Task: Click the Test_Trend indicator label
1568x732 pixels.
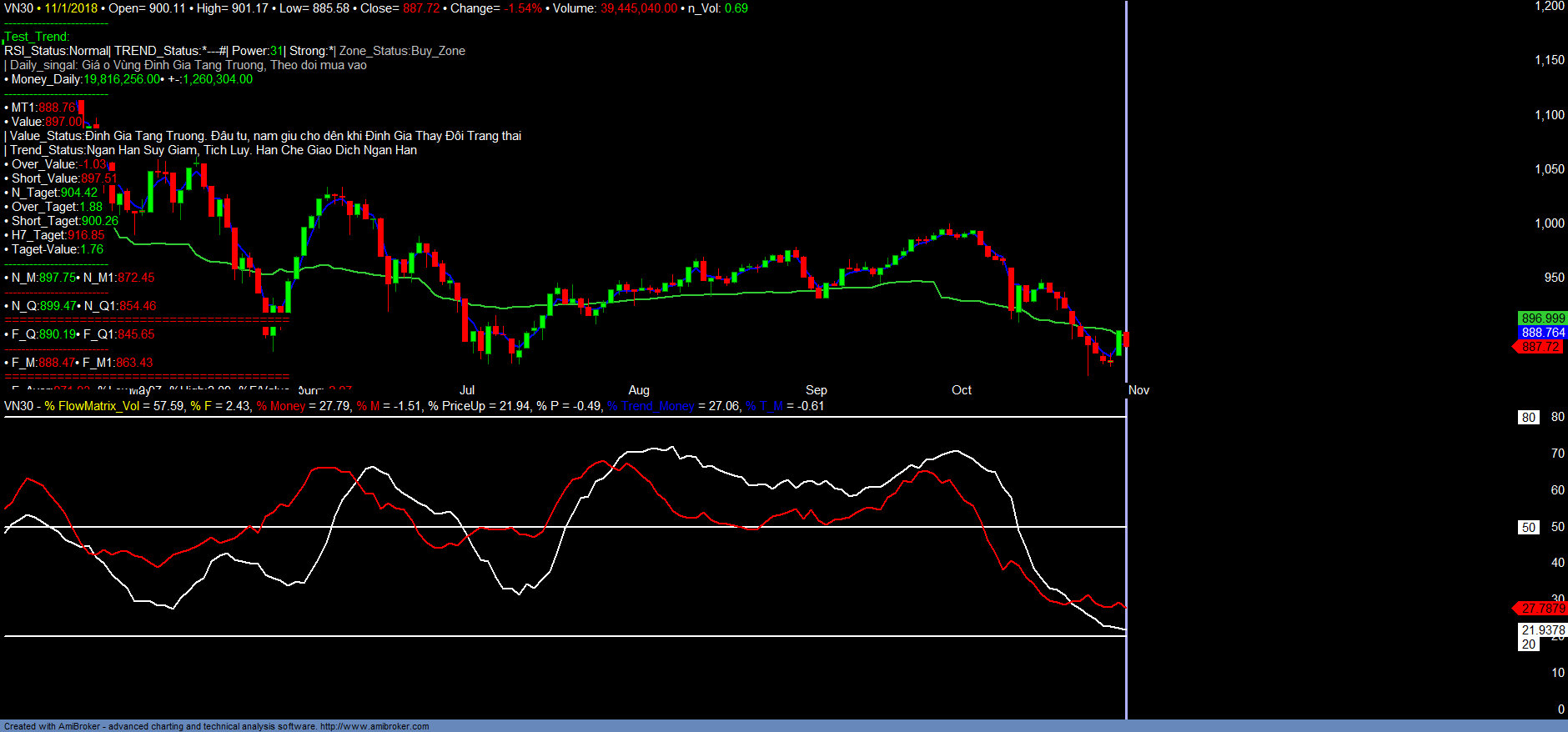Action: click(x=37, y=37)
